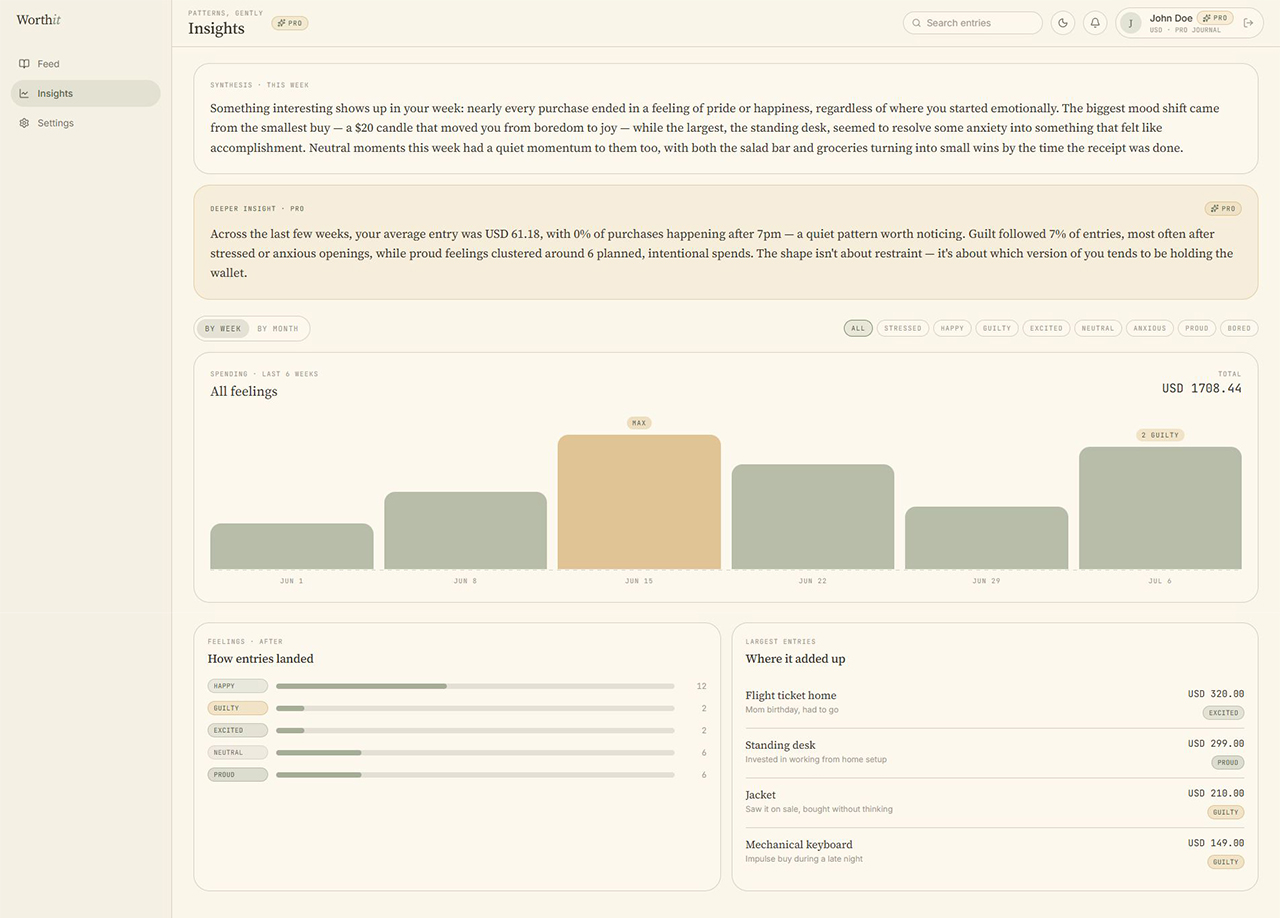Open notifications via the bell icon

point(1095,23)
